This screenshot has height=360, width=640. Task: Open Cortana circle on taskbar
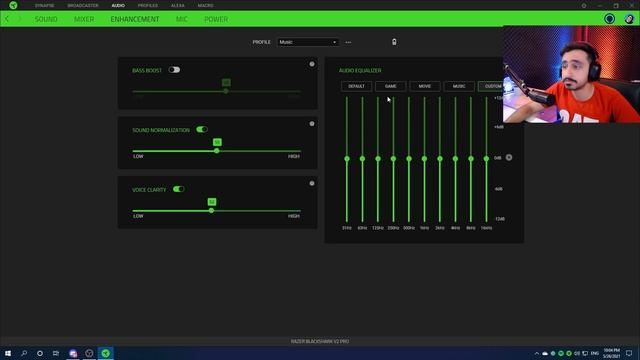pos(40,353)
